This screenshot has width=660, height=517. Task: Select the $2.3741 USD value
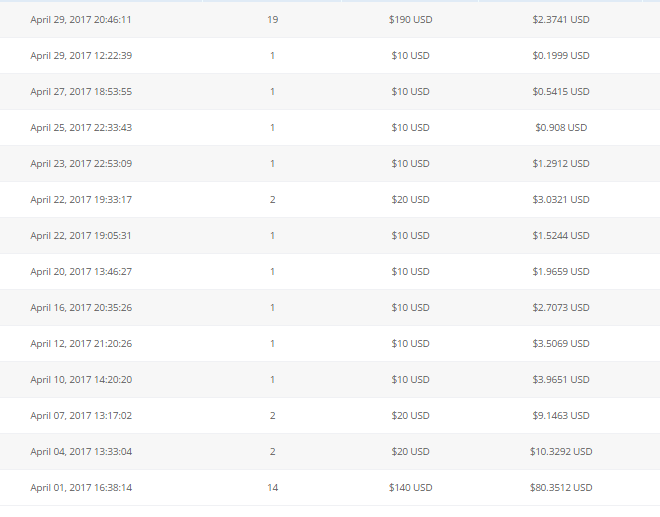point(561,20)
